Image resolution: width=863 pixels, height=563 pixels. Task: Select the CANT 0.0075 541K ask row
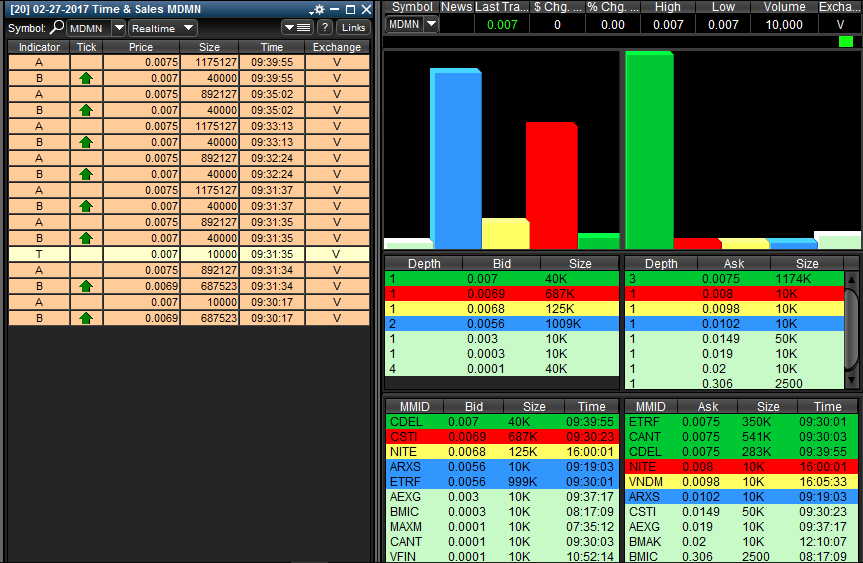pyautogui.click(x=741, y=436)
